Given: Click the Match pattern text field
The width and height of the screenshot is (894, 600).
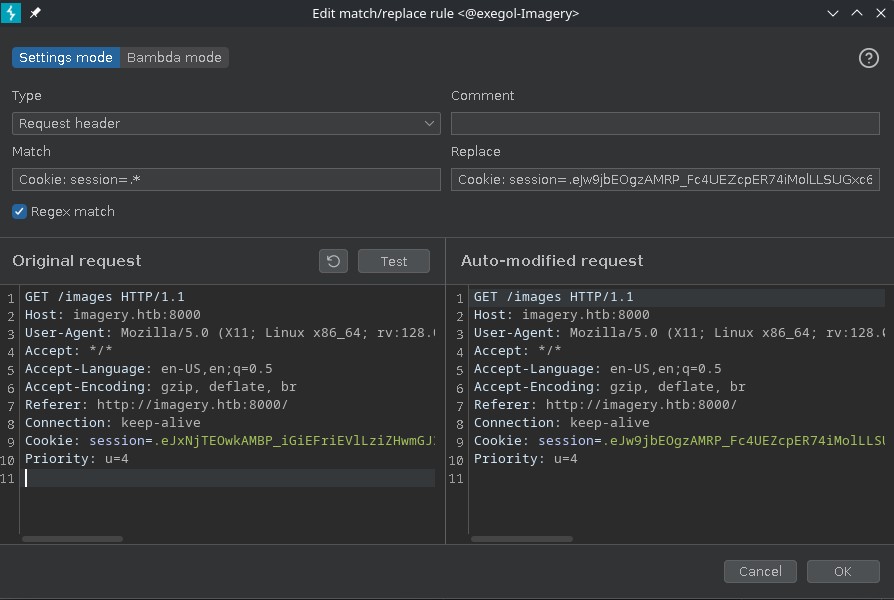Looking at the screenshot, I should 226,179.
